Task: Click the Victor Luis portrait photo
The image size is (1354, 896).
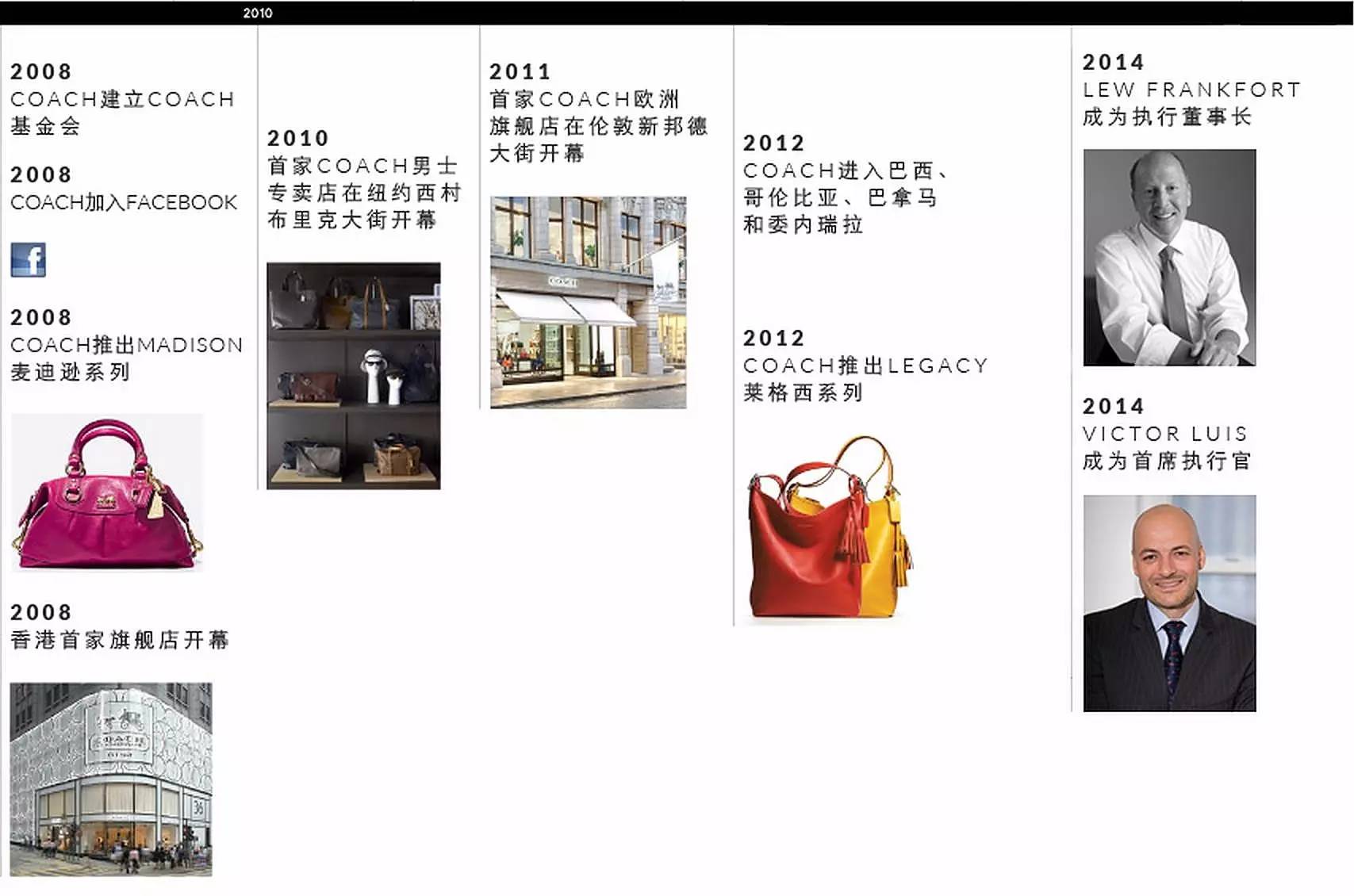Action: [1169, 603]
